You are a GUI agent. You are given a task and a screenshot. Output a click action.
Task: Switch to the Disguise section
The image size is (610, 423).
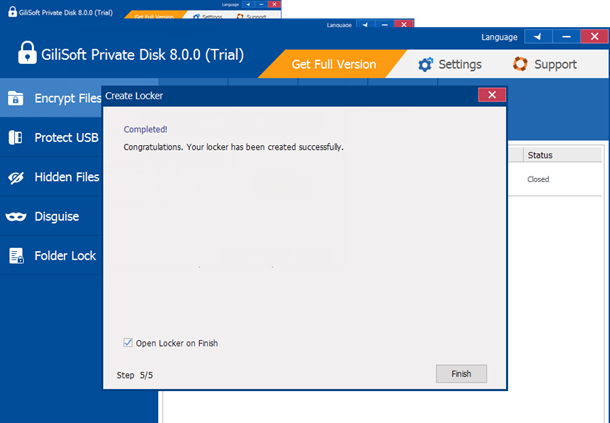(51, 216)
